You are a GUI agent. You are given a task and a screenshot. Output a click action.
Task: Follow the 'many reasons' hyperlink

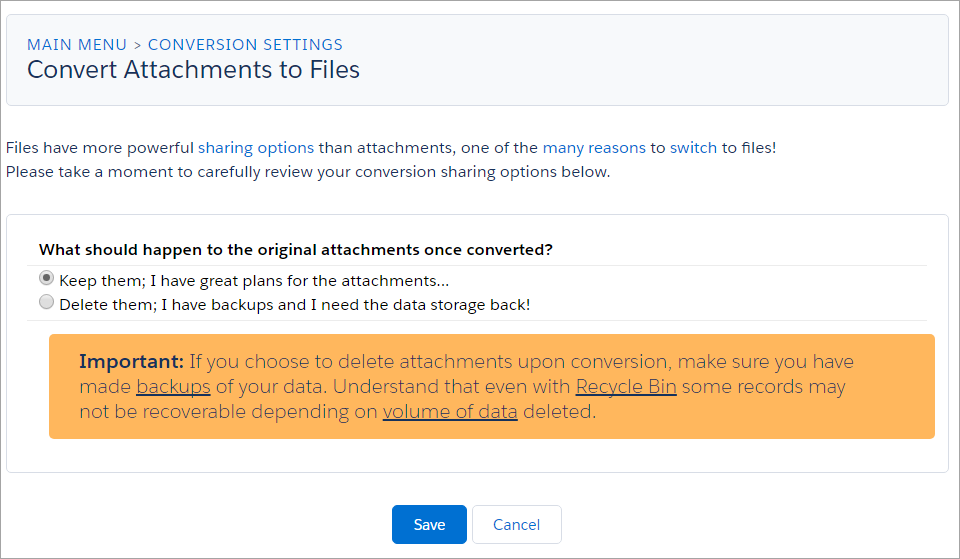coord(594,148)
